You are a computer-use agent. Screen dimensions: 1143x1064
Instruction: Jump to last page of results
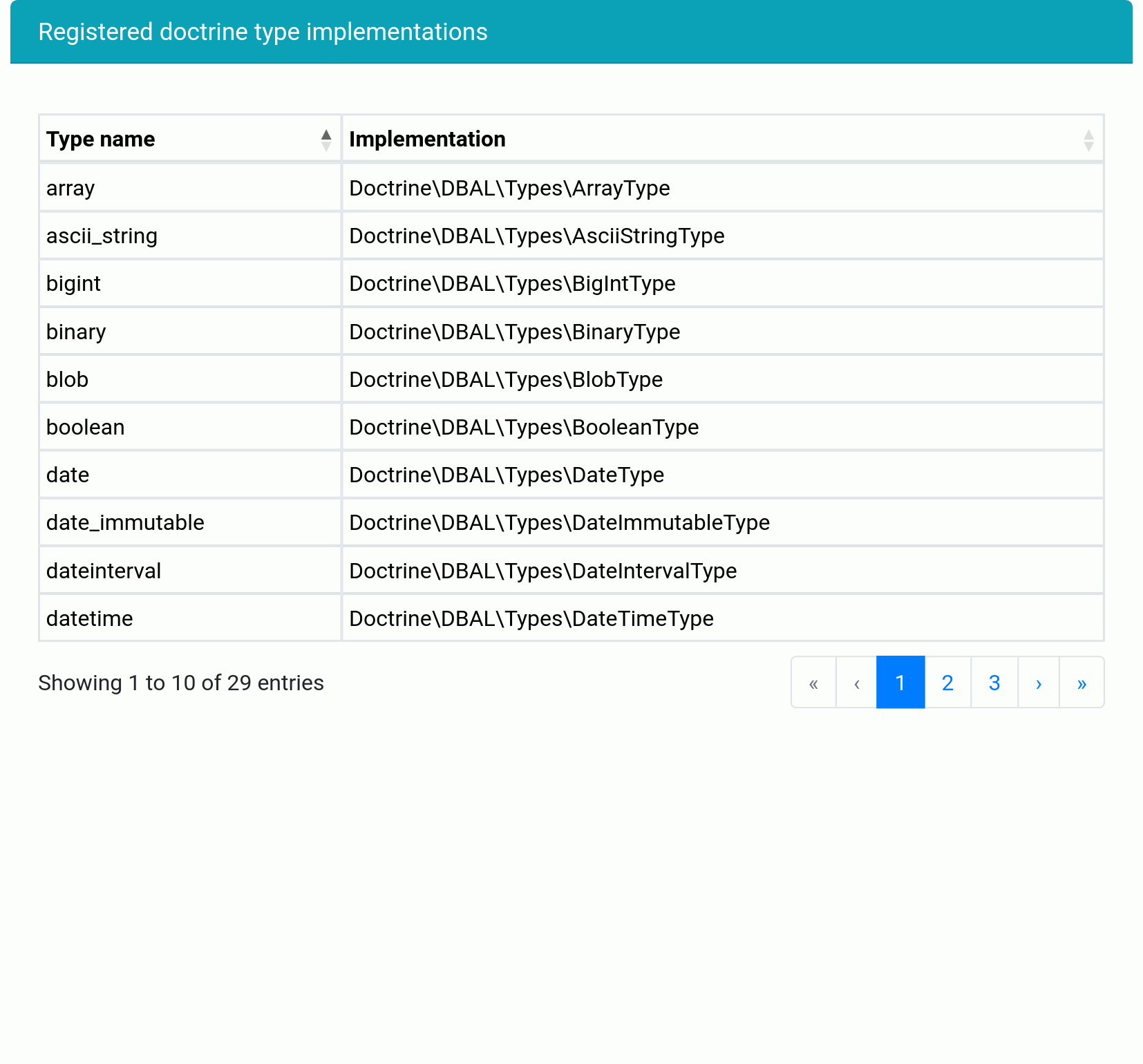coord(1081,683)
